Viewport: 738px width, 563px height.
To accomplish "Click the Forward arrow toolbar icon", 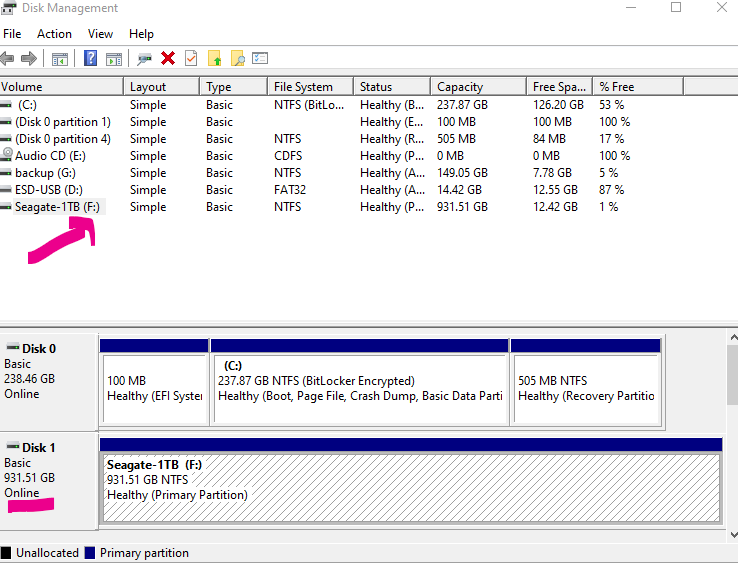I will coord(29,59).
